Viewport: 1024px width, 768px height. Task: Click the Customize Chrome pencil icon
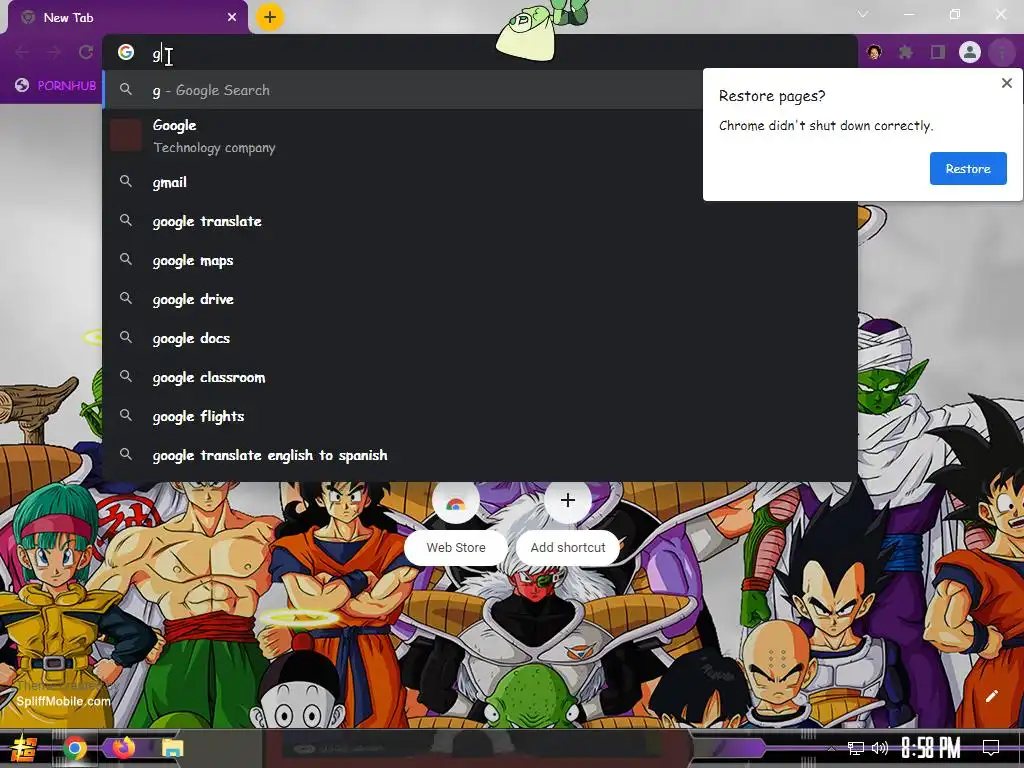(x=991, y=696)
